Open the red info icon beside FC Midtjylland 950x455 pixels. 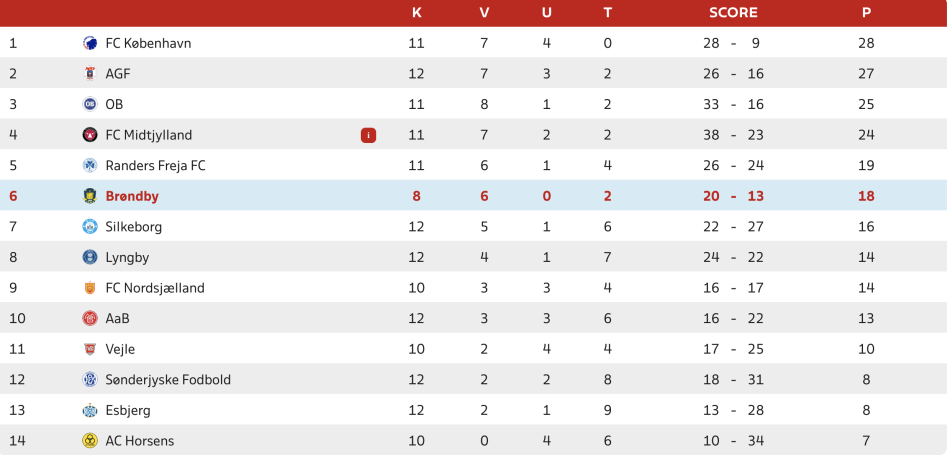point(368,135)
